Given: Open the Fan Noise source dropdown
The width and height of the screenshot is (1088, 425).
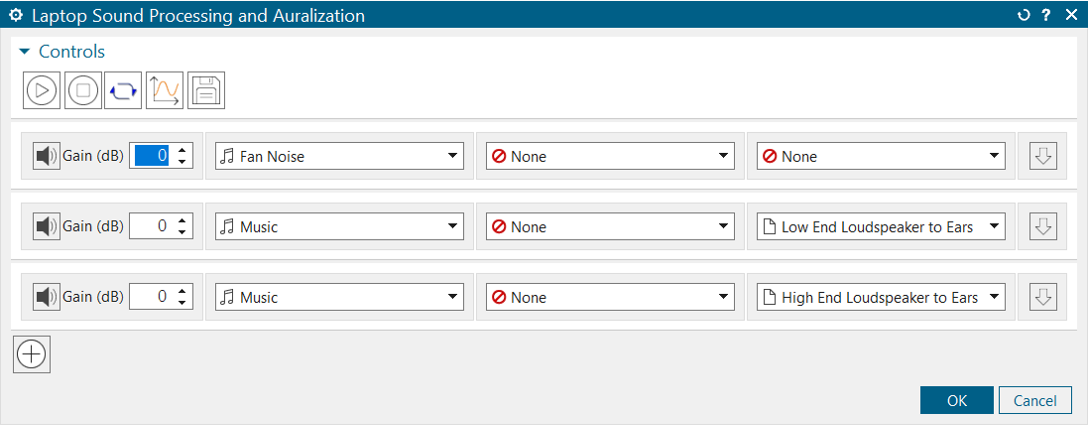Looking at the screenshot, I should [x=340, y=156].
